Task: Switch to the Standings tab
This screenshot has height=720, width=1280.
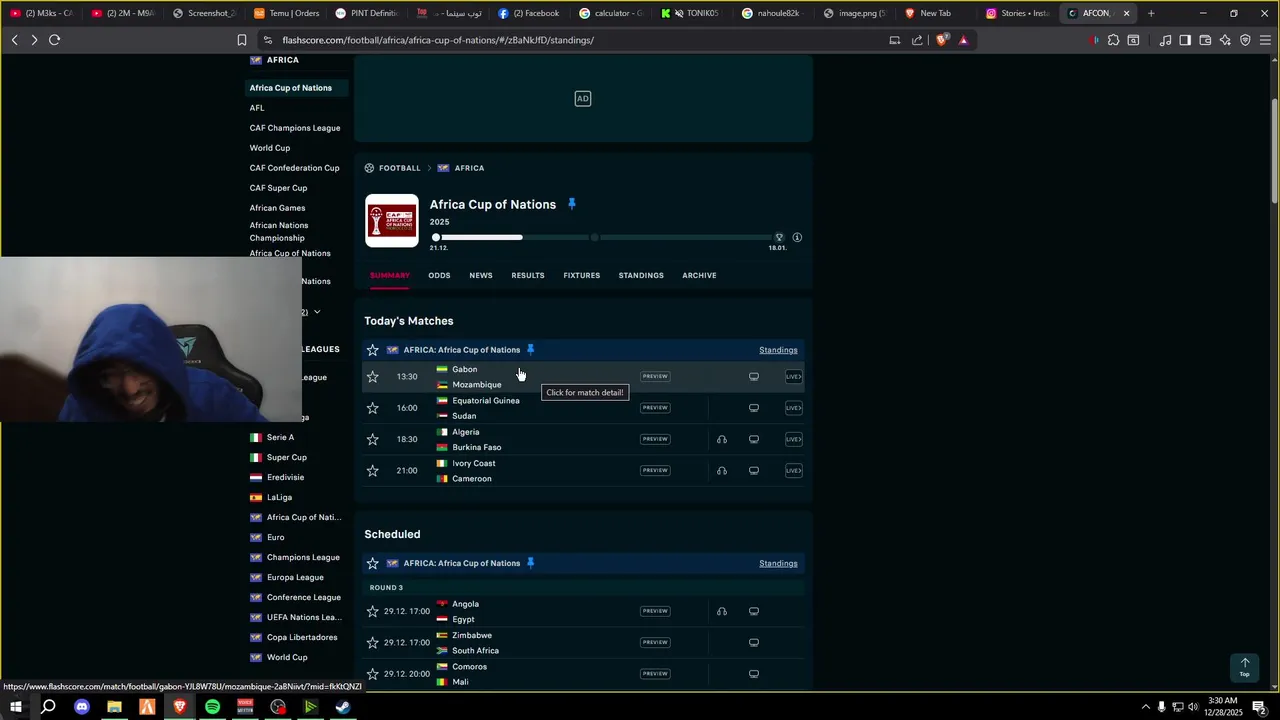Action: click(641, 275)
